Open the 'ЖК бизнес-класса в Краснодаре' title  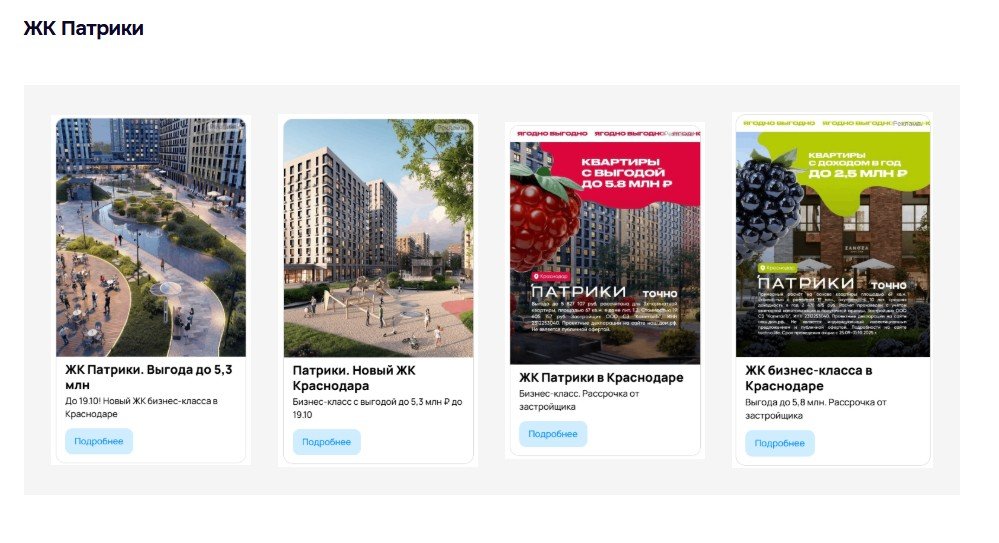point(809,378)
